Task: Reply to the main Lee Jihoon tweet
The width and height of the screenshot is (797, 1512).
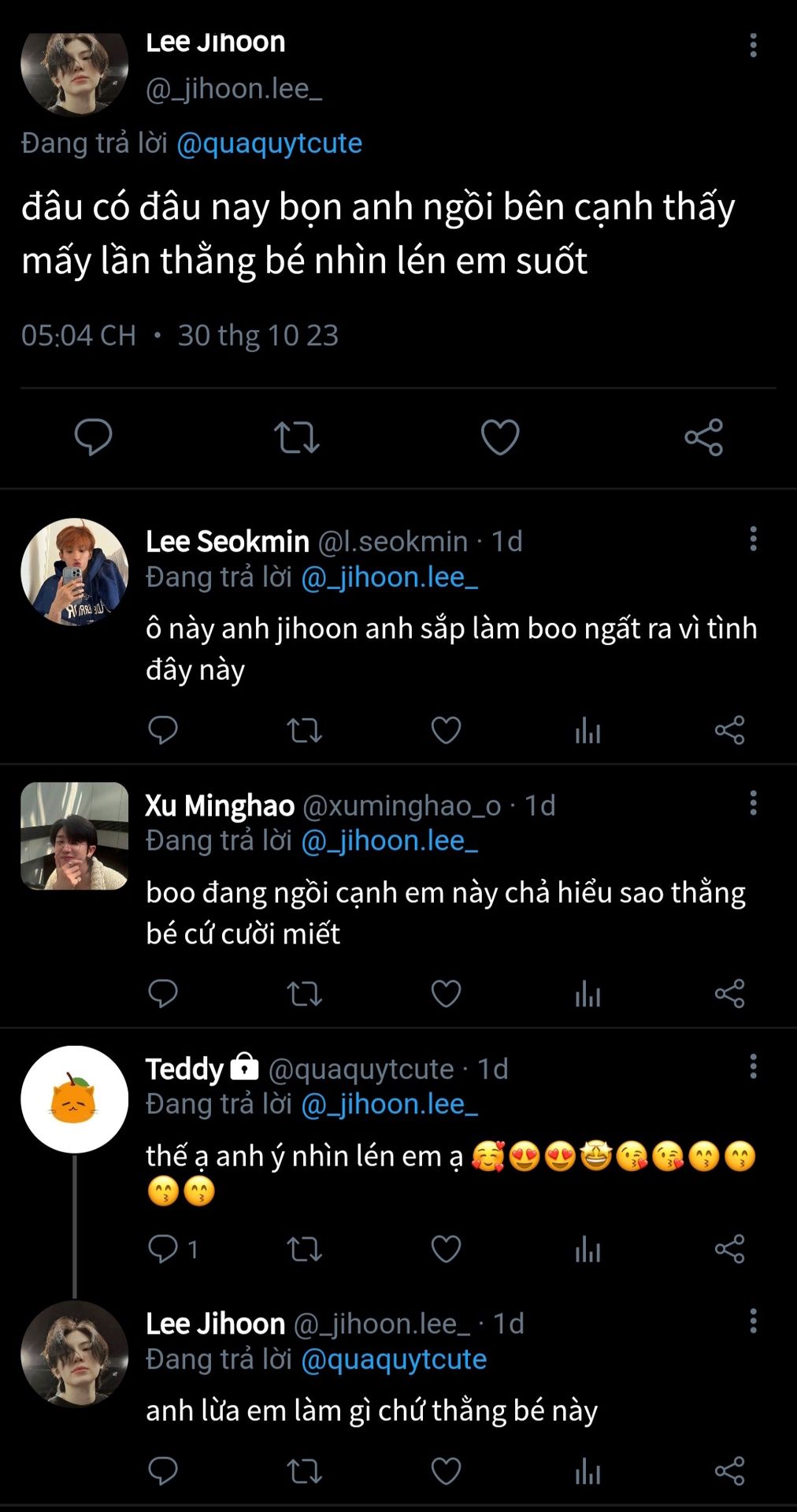Action: 93,437
